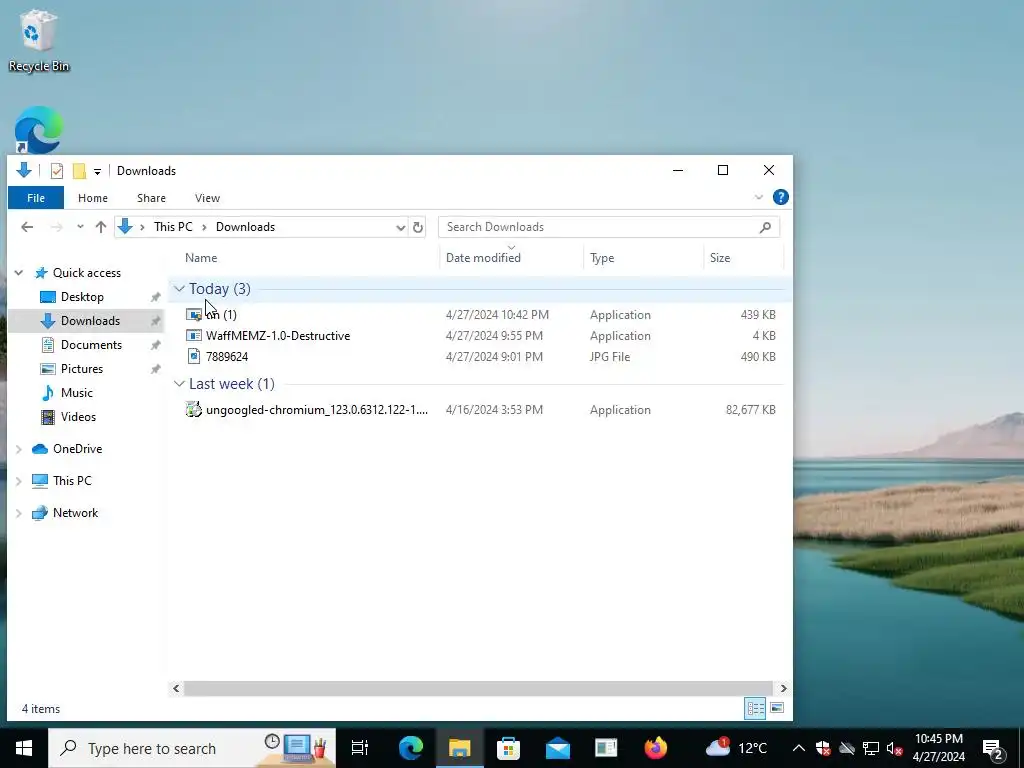Viewport: 1024px width, 768px height.
Task: Open the news app taskbar icon
Action: click(606, 748)
